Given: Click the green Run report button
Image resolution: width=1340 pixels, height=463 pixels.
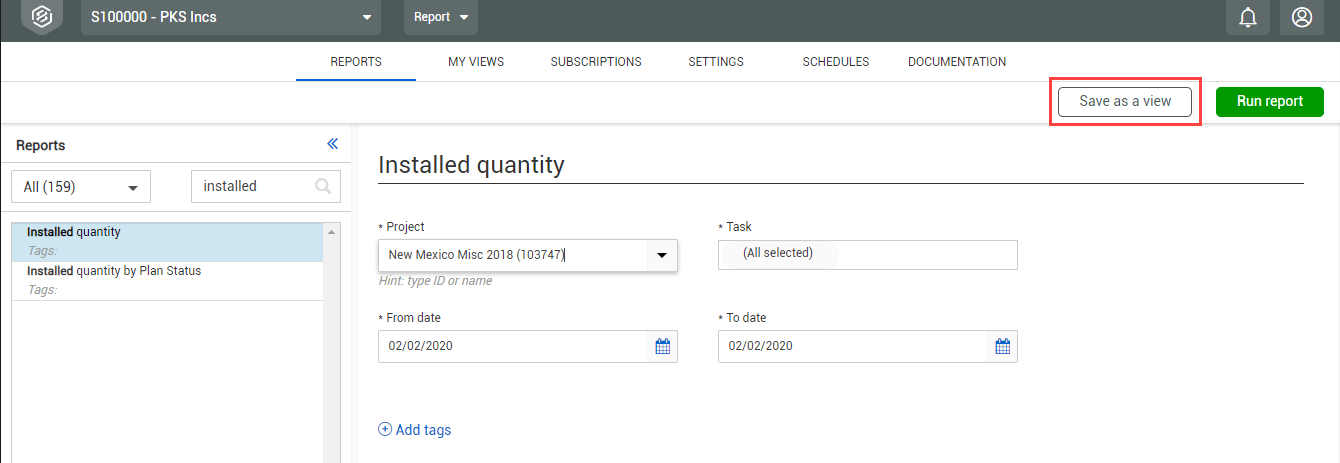Looking at the screenshot, I should 1270,101.
